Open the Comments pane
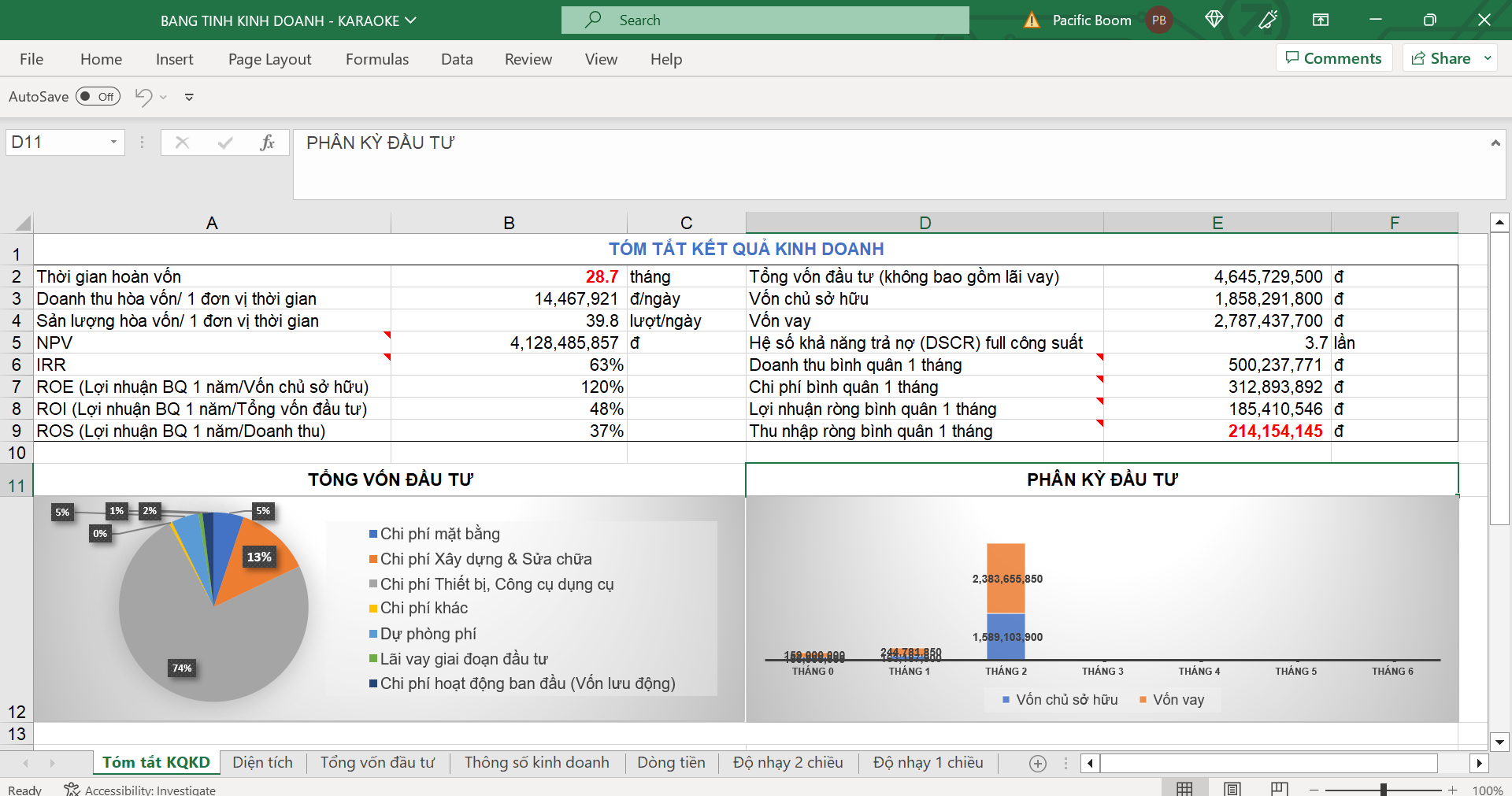Screen dimensions: 1512x796 coord(1333,58)
